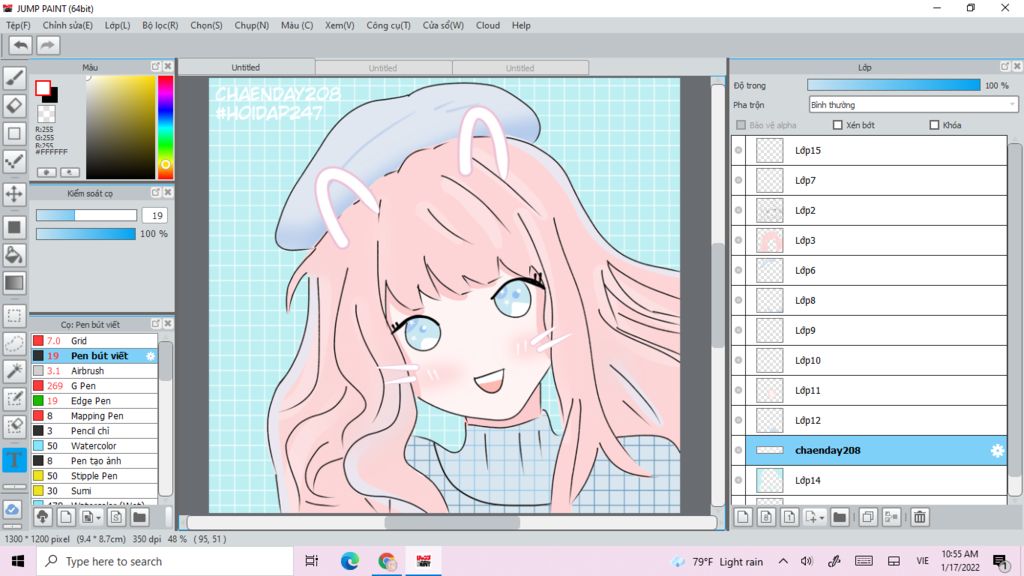This screenshot has height=576, width=1024.
Task: Open the cloud sync tool icon
Action: tap(12, 509)
